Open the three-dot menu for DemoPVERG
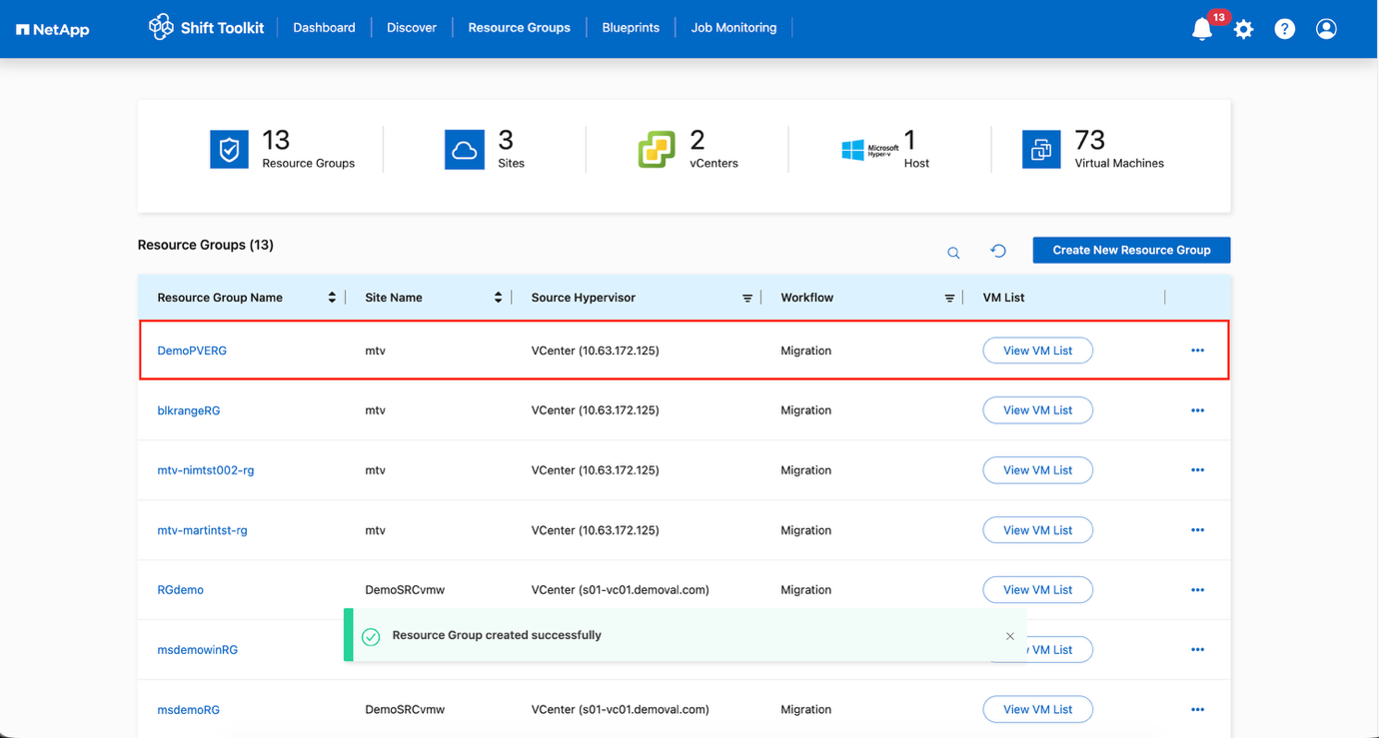This screenshot has width=1384, height=742. click(1197, 351)
